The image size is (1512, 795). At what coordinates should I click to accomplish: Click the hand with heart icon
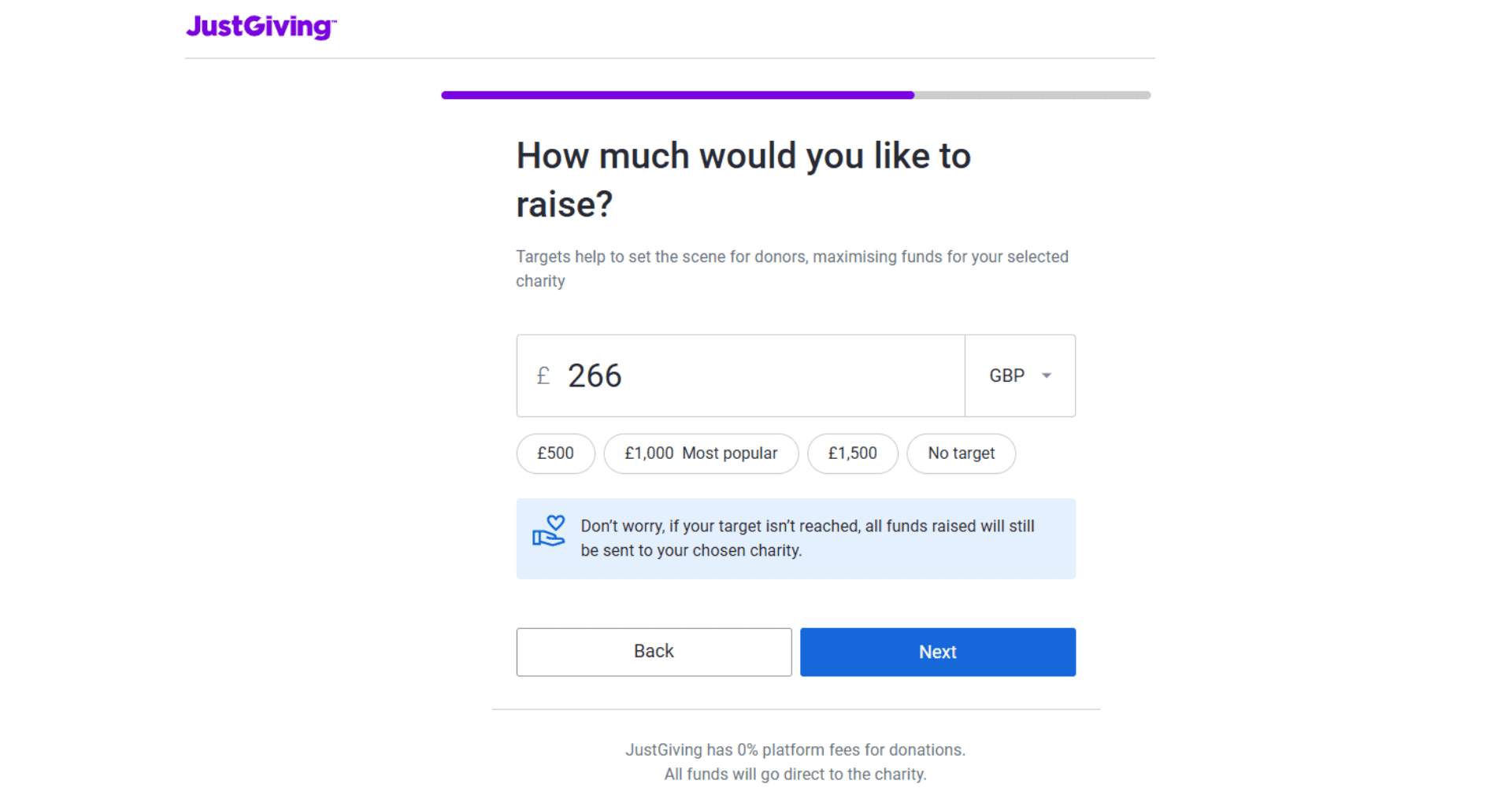(548, 531)
